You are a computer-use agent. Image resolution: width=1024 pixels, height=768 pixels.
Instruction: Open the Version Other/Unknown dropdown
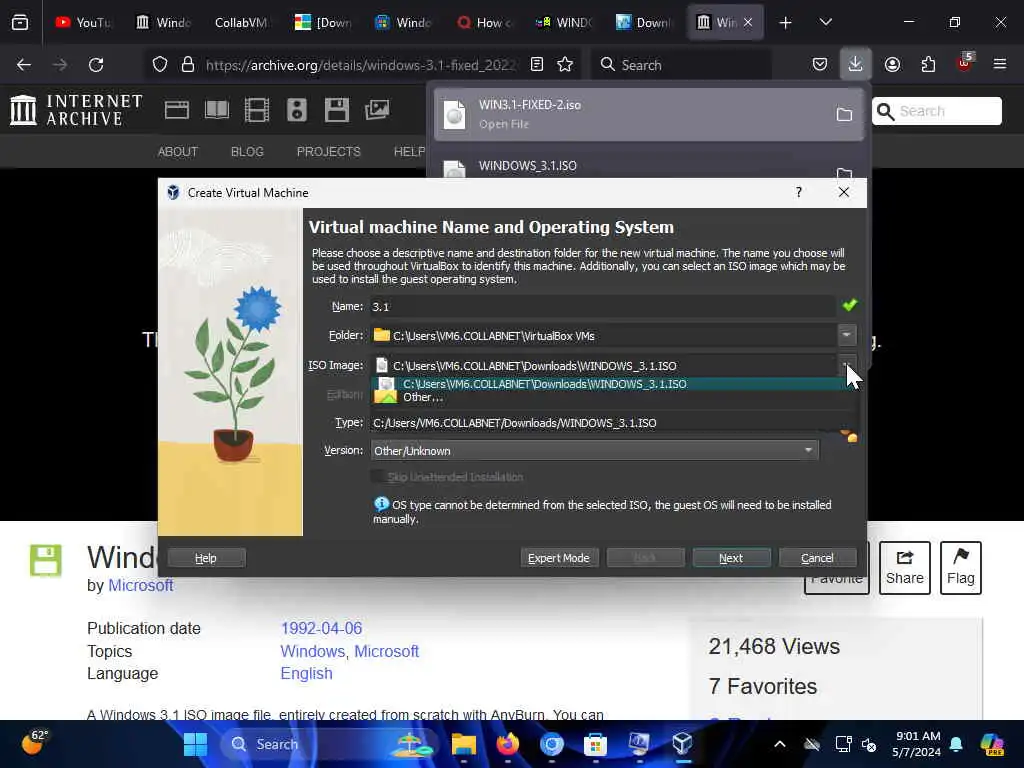(594, 451)
